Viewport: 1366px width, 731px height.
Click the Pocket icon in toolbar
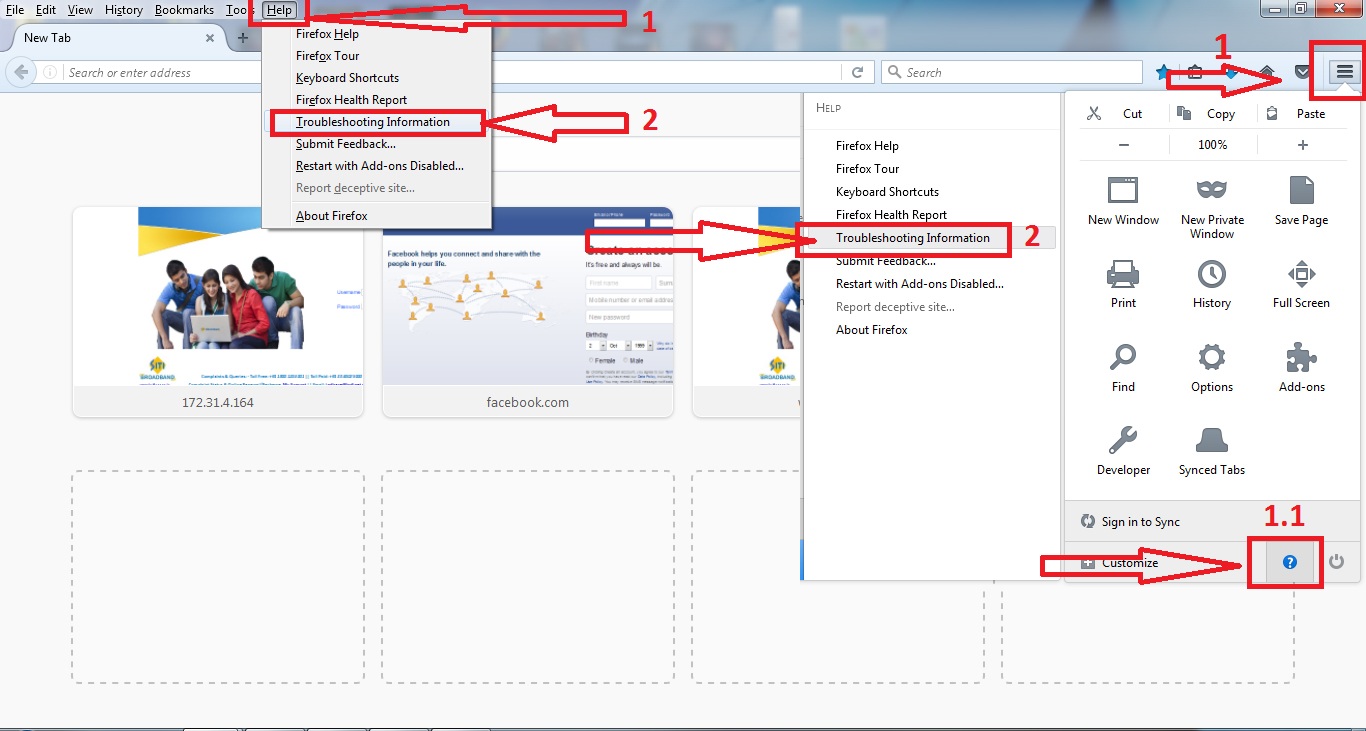tap(1302, 72)
